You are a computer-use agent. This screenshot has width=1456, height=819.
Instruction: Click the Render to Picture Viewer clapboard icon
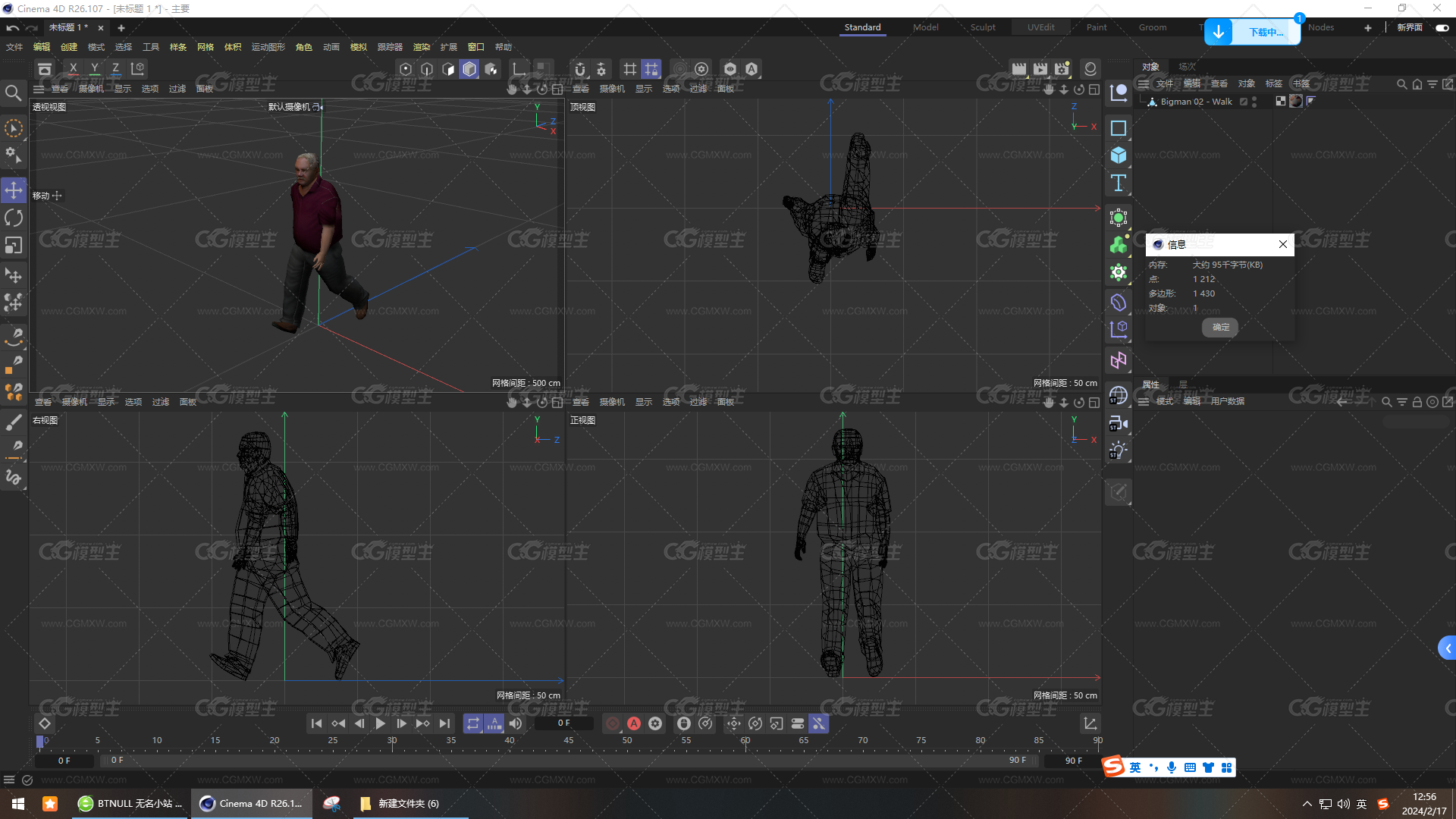coord(1040,69)
